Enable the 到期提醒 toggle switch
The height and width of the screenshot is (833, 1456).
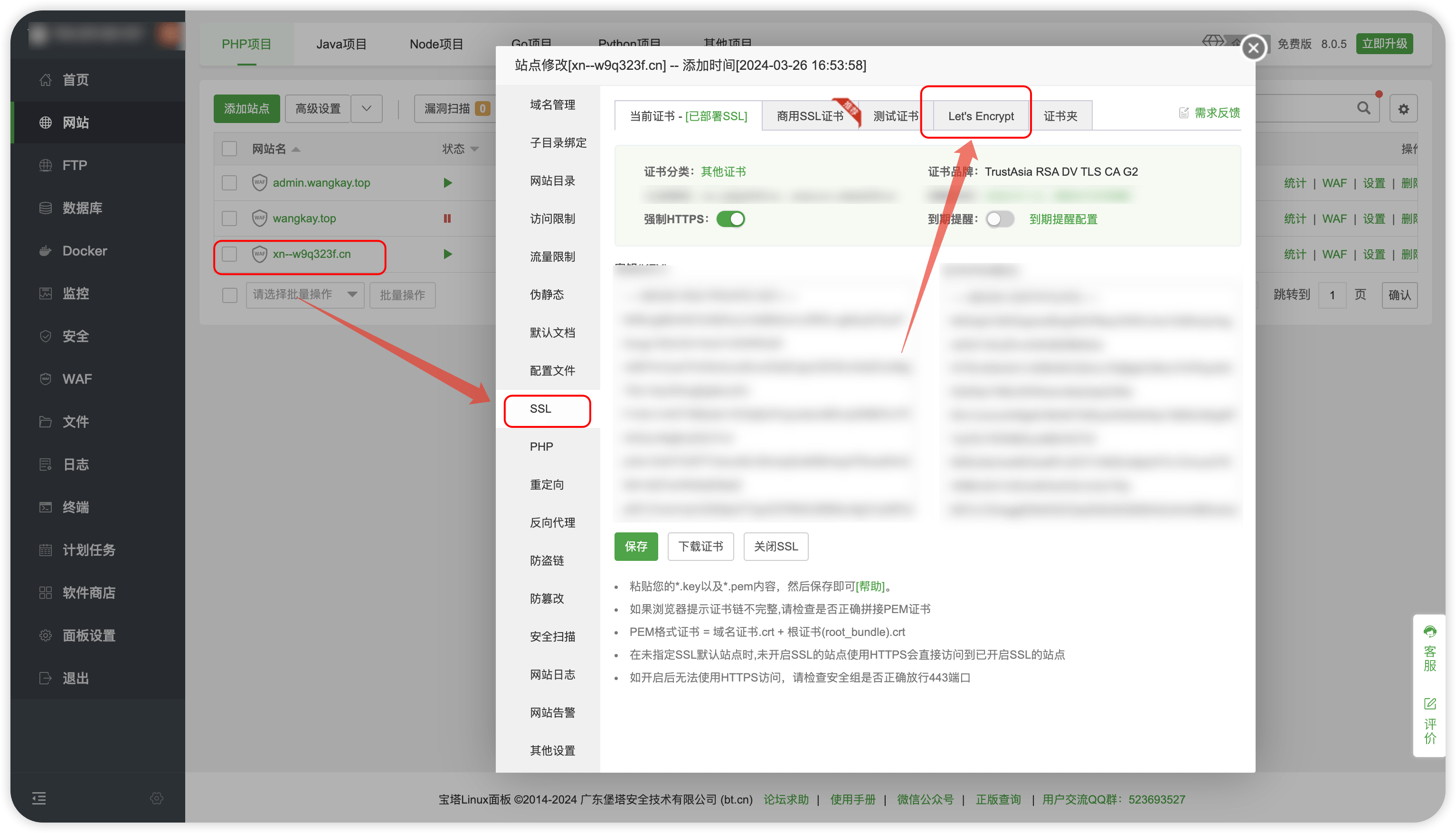click(x=1000, y=219)
